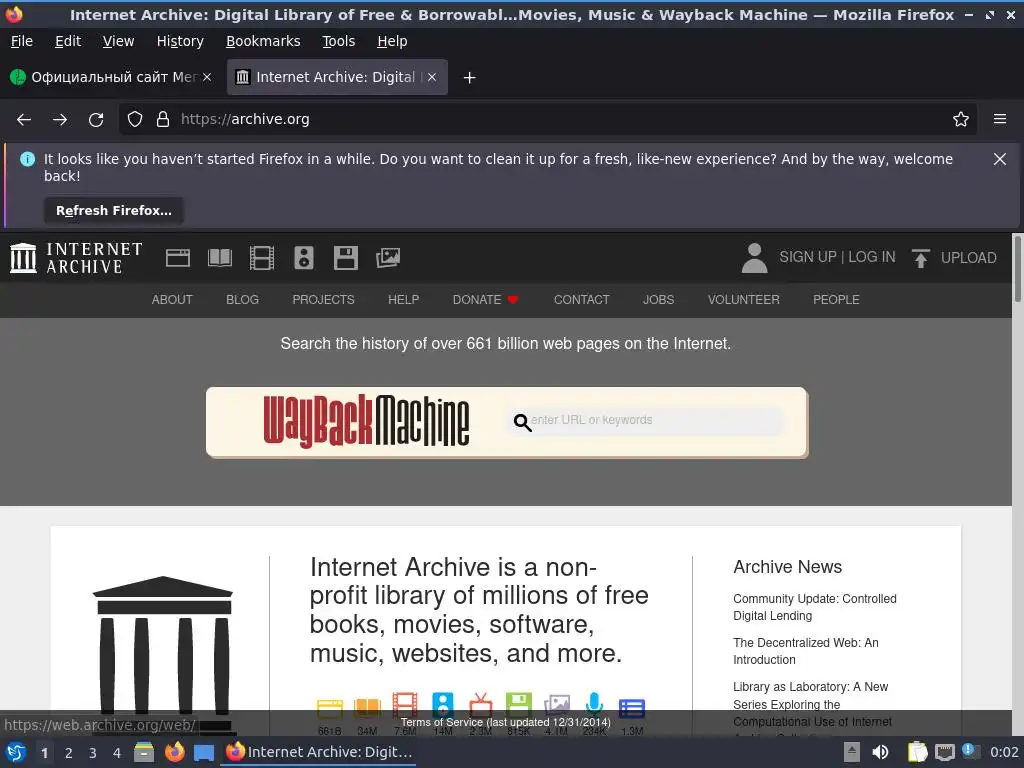Screen dimensions: 1024x768
Task: Open the File menu
Action: [22, 41]
